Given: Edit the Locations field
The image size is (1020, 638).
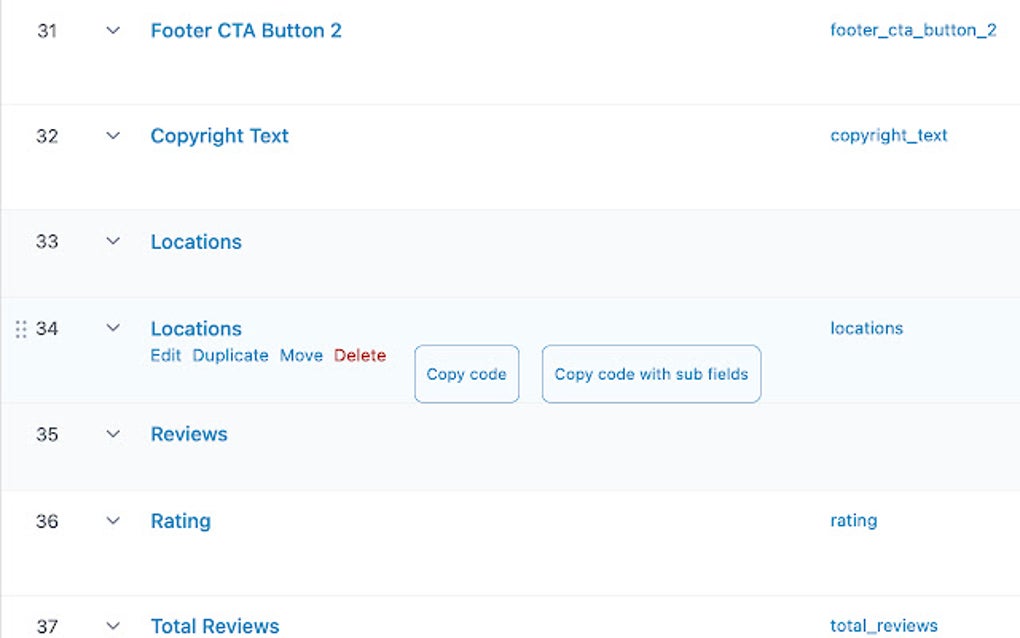Looking at the screenshot, I should tap(165, 355).
